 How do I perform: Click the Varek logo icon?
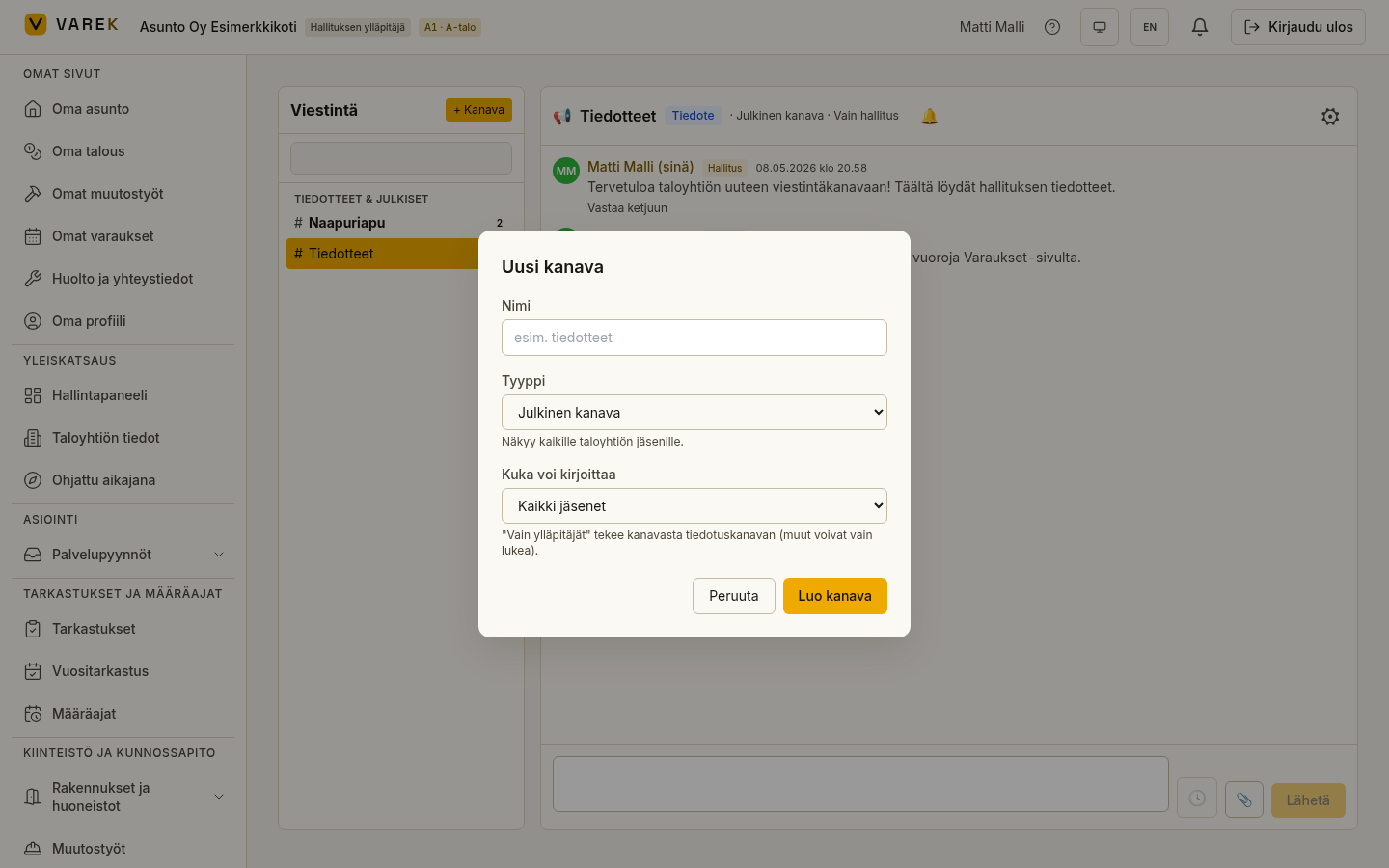pyautogui.click(x=36, y=24)
